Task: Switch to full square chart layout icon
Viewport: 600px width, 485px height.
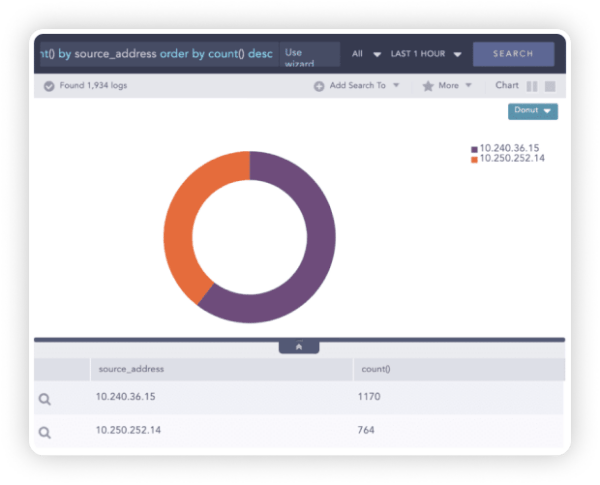Action: pyautogui.click(x=550, y=86)
